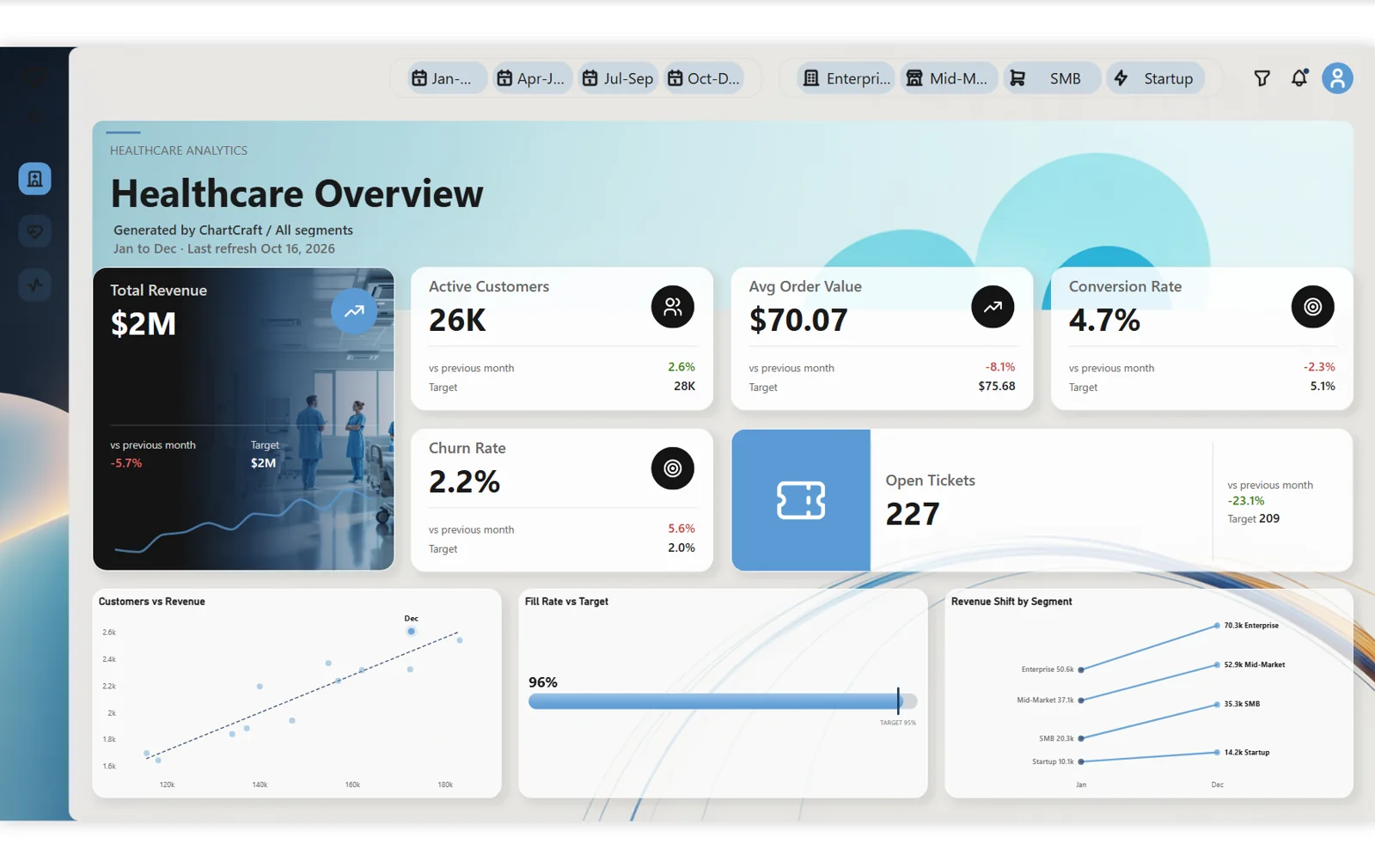Image resolution: width=1375 pixels, height=868 pixels.
Task: Click the Healthcare Overview heading
Action: coord(296,193)
